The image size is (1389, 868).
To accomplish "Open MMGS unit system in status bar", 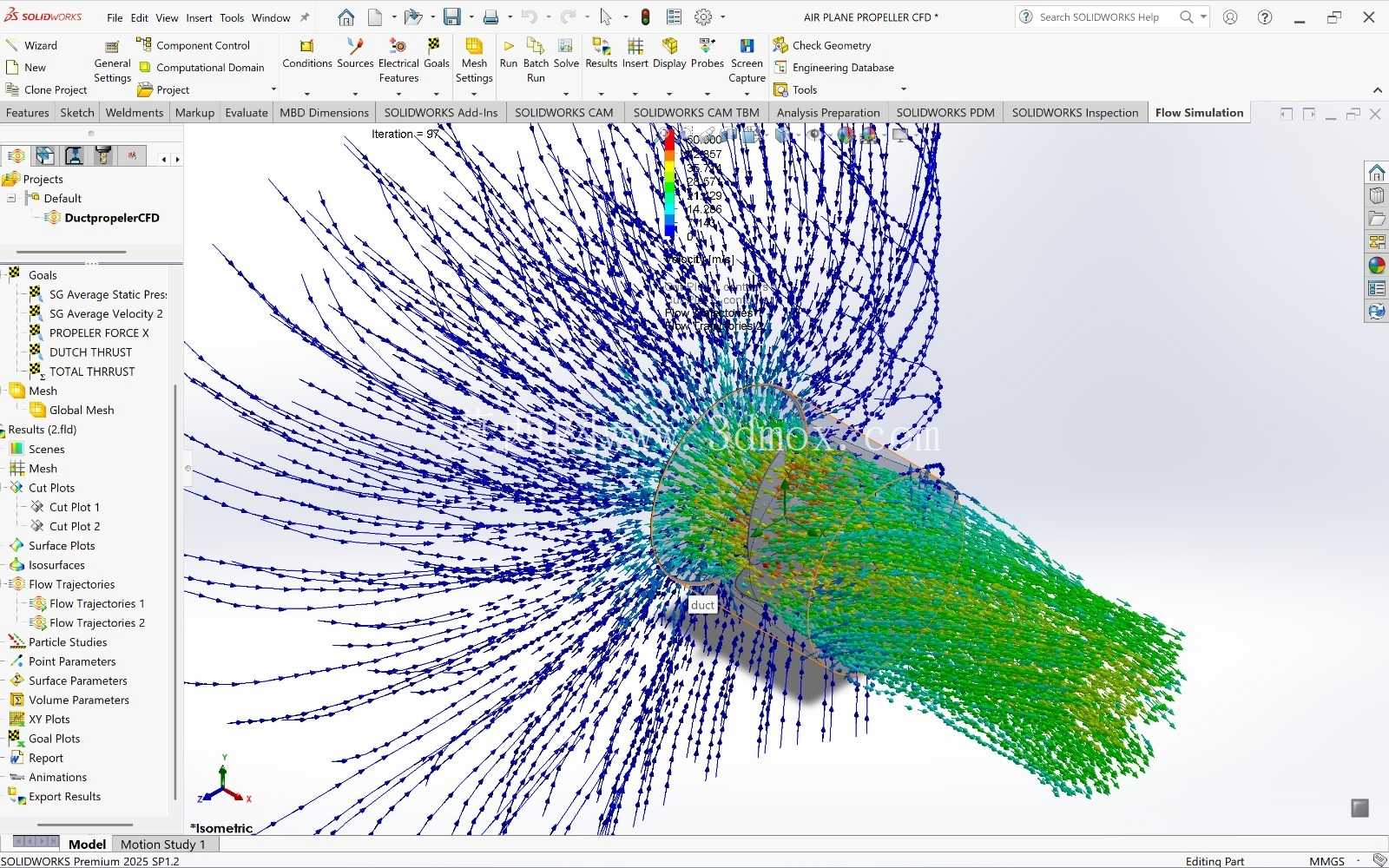I will 1326,861.
